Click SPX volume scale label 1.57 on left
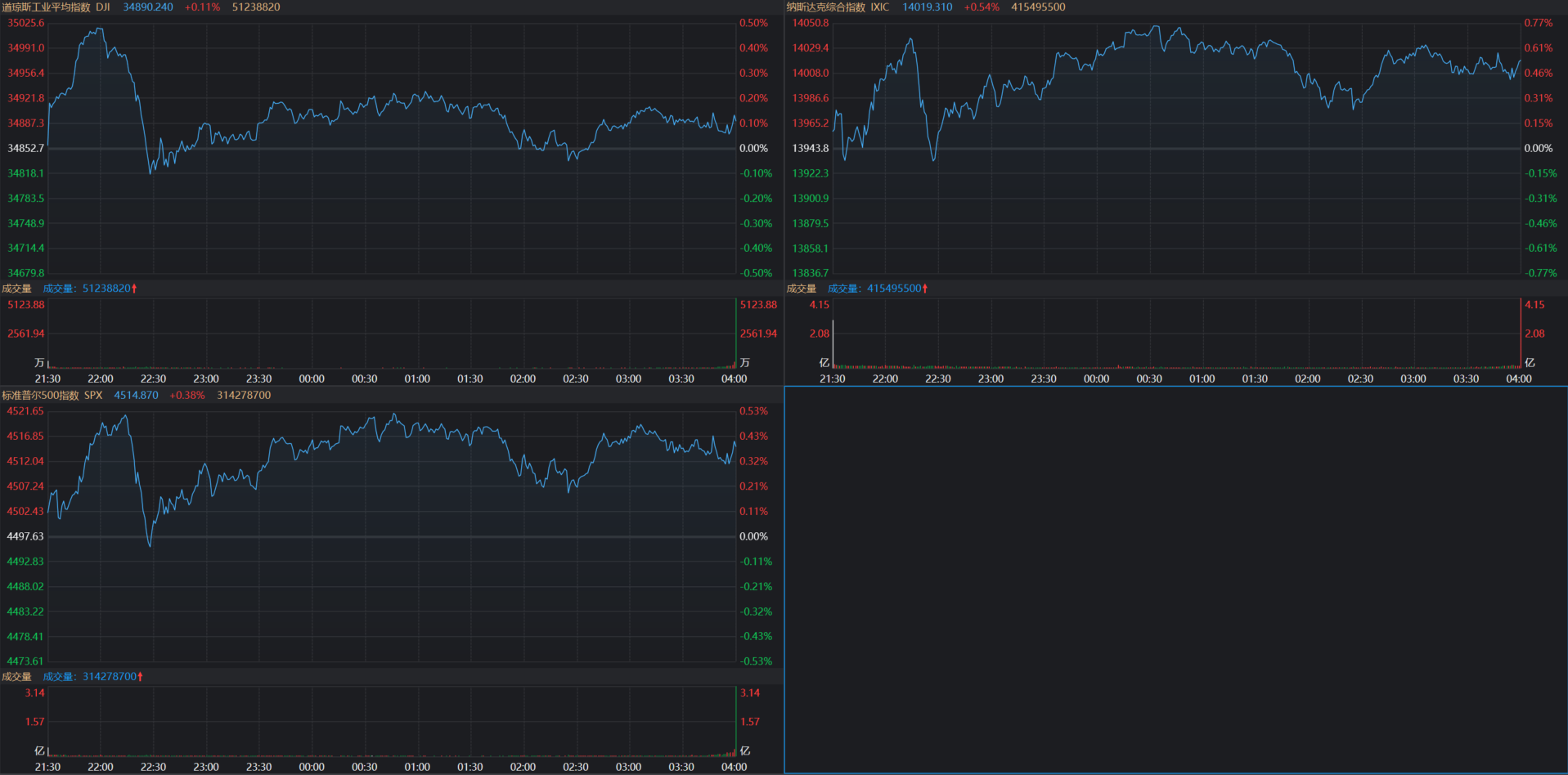The height and width of the screenshot is (775, 1568). pos(34,722)
